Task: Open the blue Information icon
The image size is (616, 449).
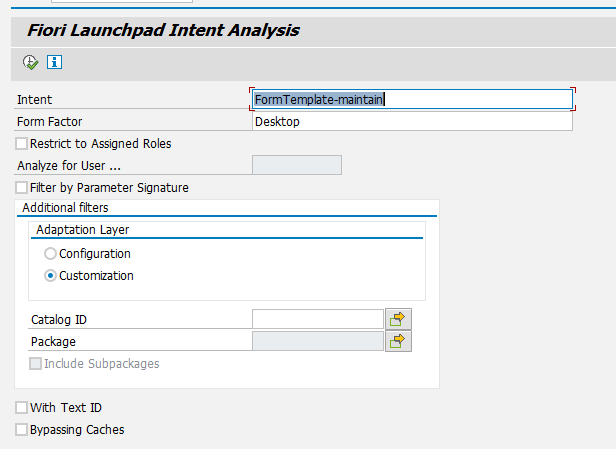Action: [x=54, y=62]
